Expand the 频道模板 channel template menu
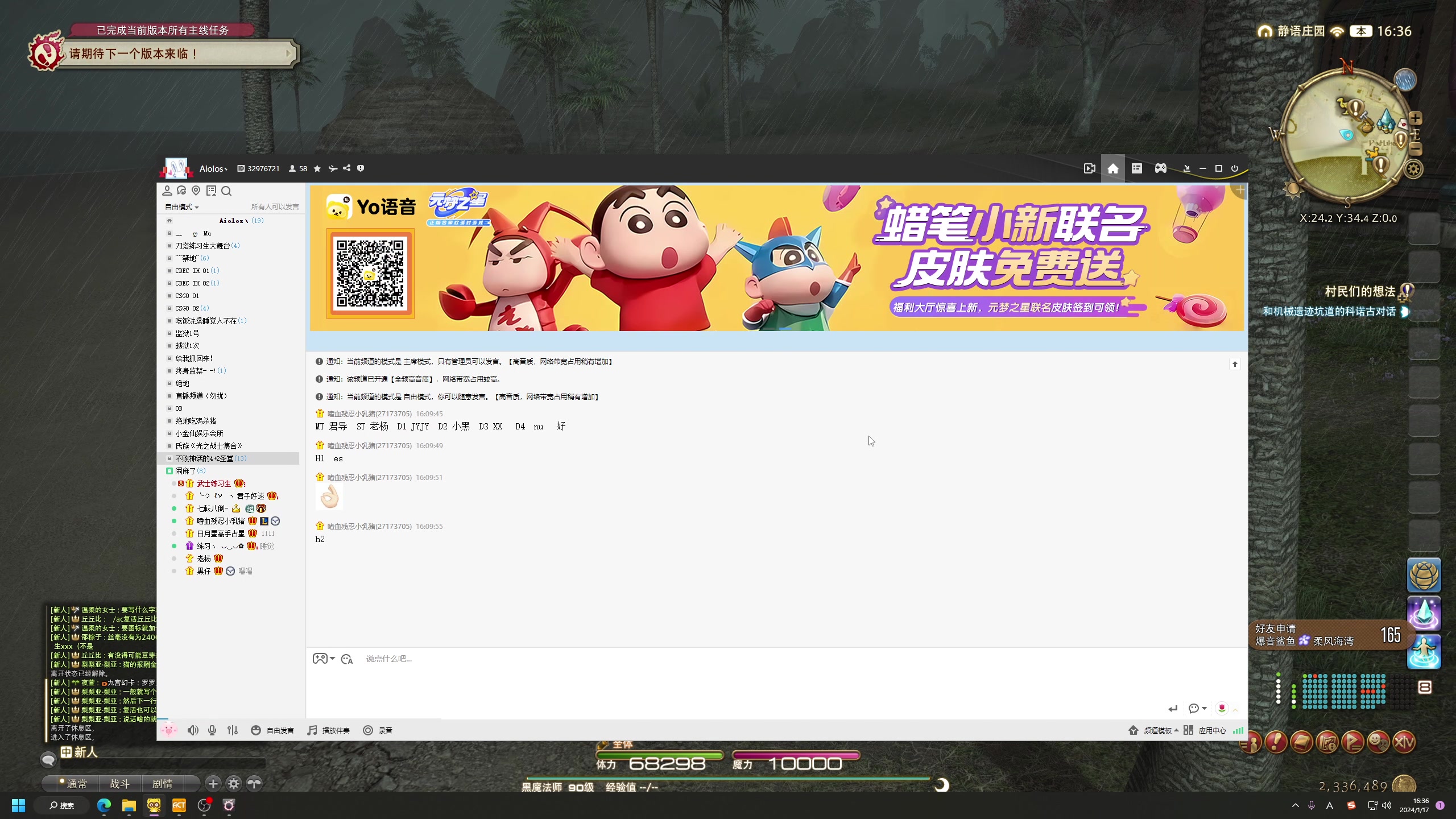The image size is (1456, 819). coord(1153,730)
